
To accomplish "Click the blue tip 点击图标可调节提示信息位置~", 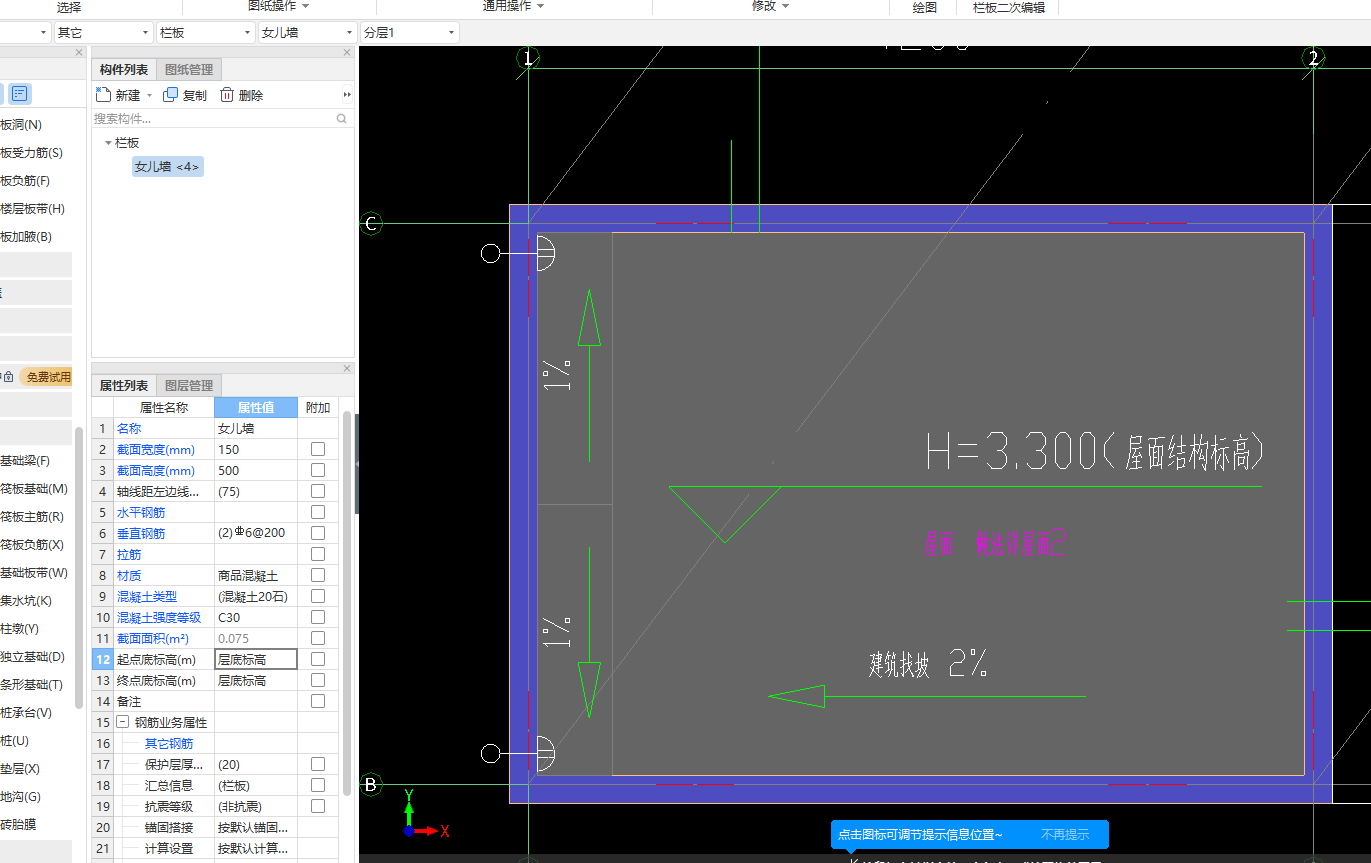I will 919,834.
